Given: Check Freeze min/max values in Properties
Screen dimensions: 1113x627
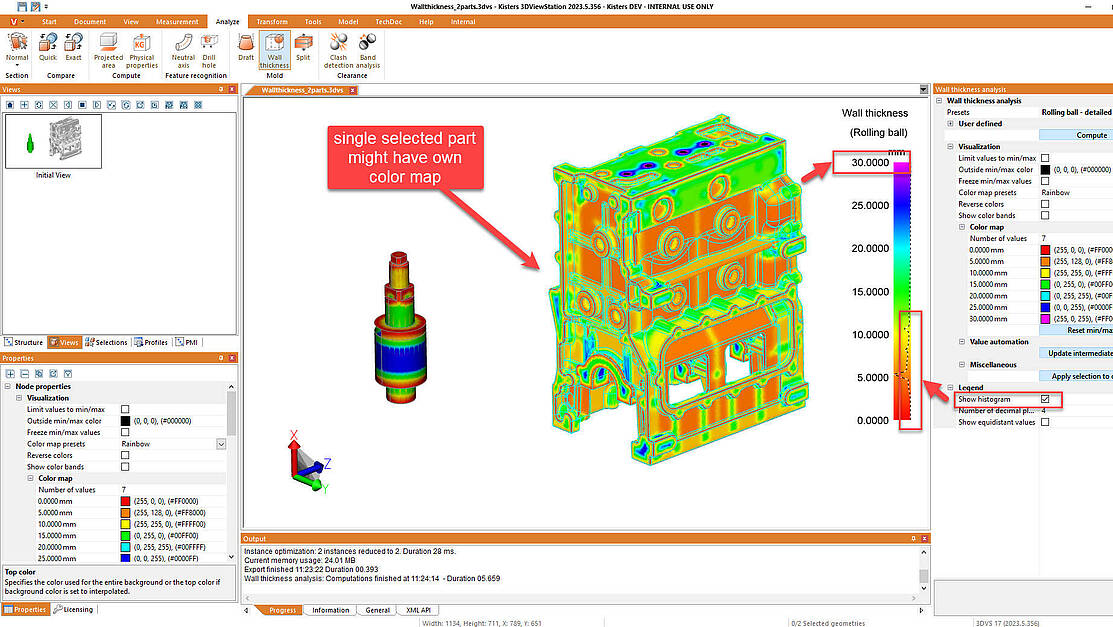Looking at the screenshot, I should click(x=125, y=432).
